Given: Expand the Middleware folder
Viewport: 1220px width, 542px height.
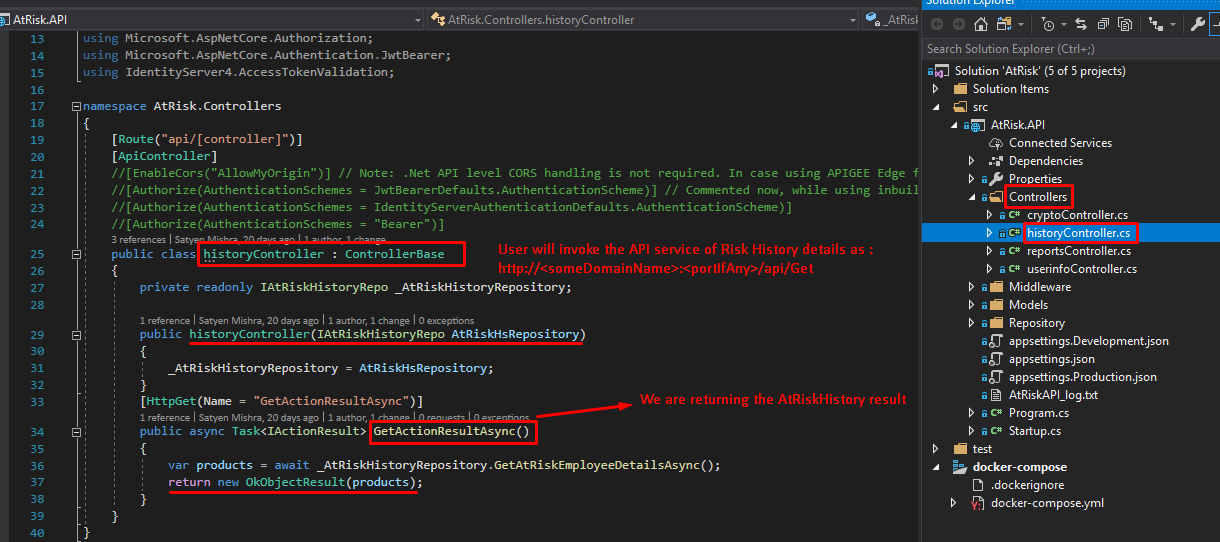Looking at the screenshot, I should [972, 287].
